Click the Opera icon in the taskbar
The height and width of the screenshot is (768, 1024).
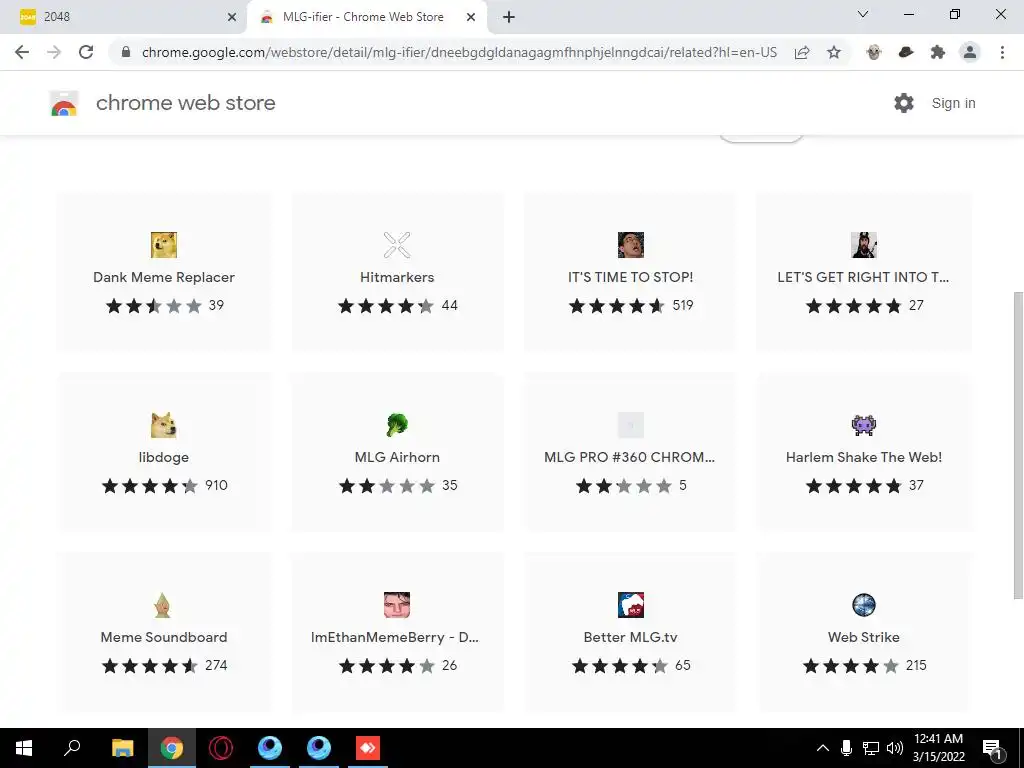coord(221,748)
